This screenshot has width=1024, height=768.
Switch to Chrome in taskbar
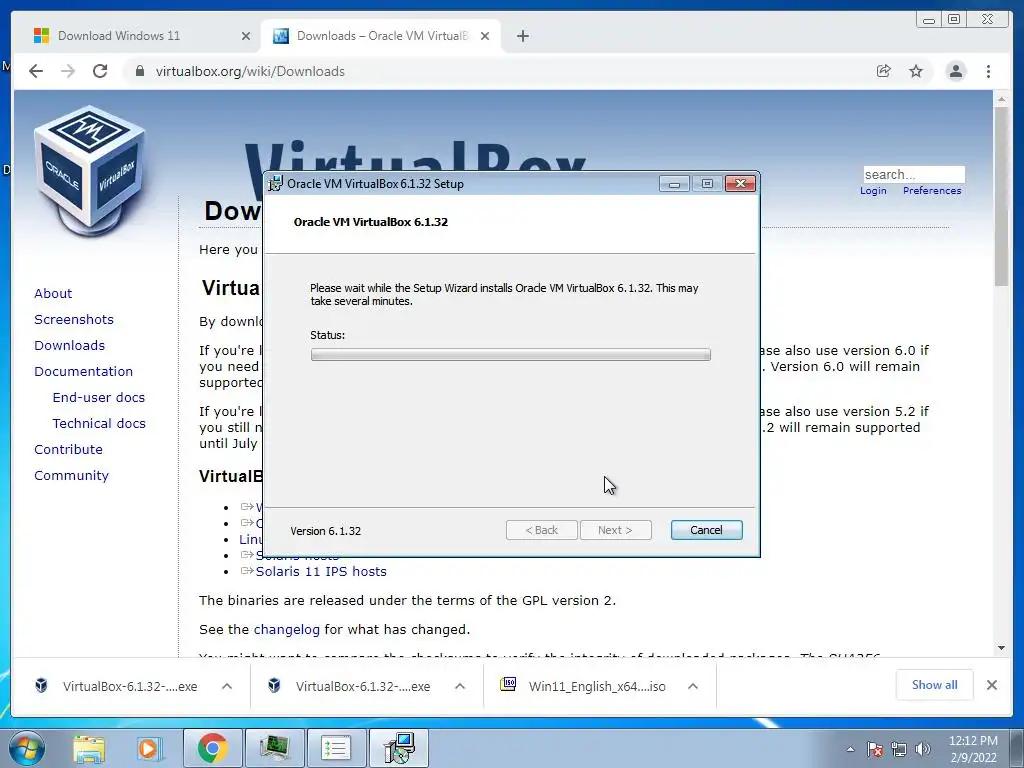coord(213,748)
